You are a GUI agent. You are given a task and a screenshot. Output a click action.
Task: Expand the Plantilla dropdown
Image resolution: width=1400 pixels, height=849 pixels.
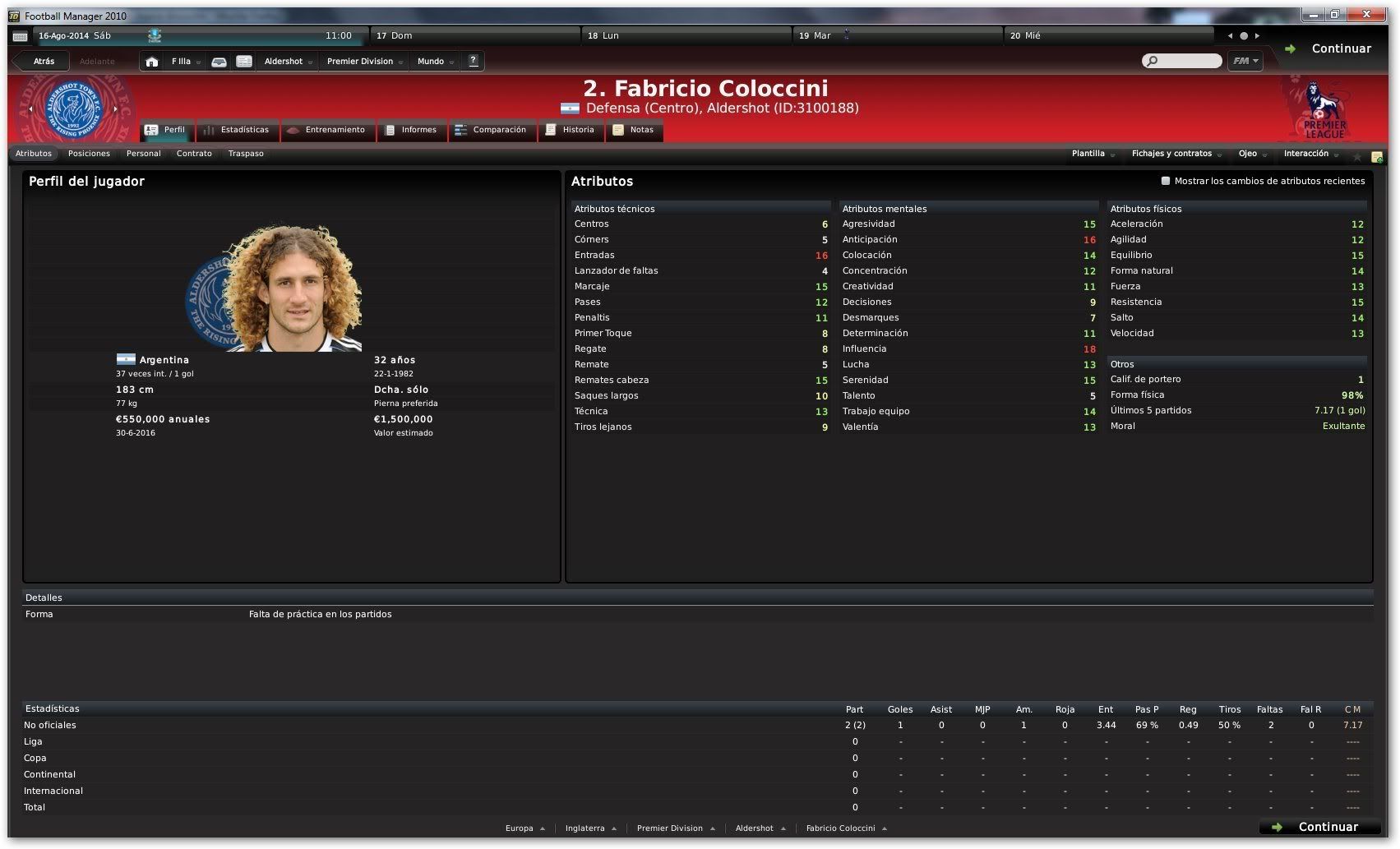[1093, 154]
